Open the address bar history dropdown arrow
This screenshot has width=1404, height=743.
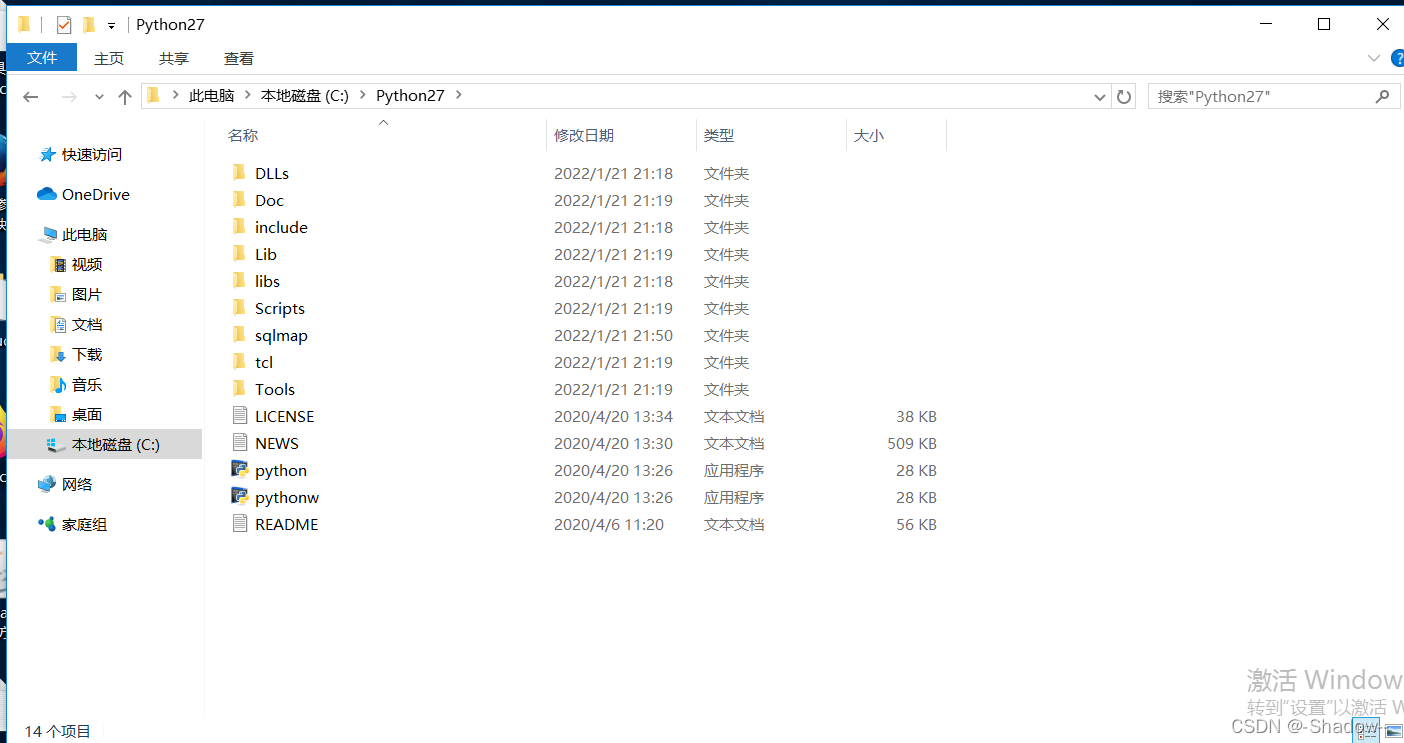coord(1099,95)
